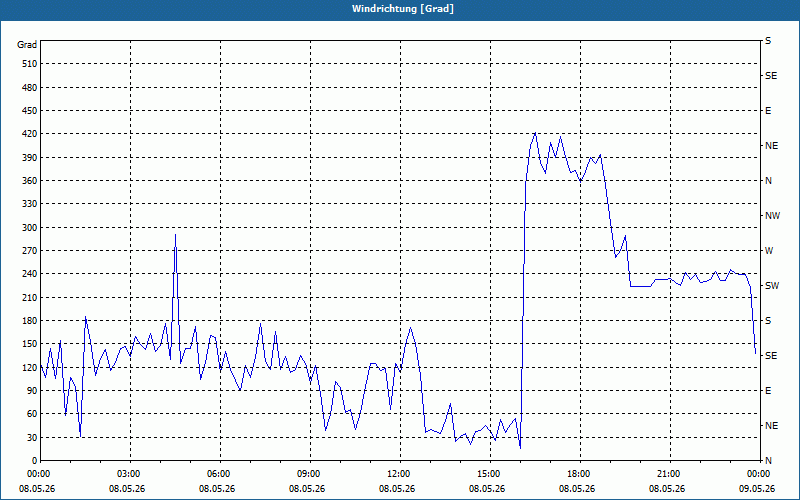Select the 09.05.26 date label
Screen dimensions: 800x500
pos(757,489)
